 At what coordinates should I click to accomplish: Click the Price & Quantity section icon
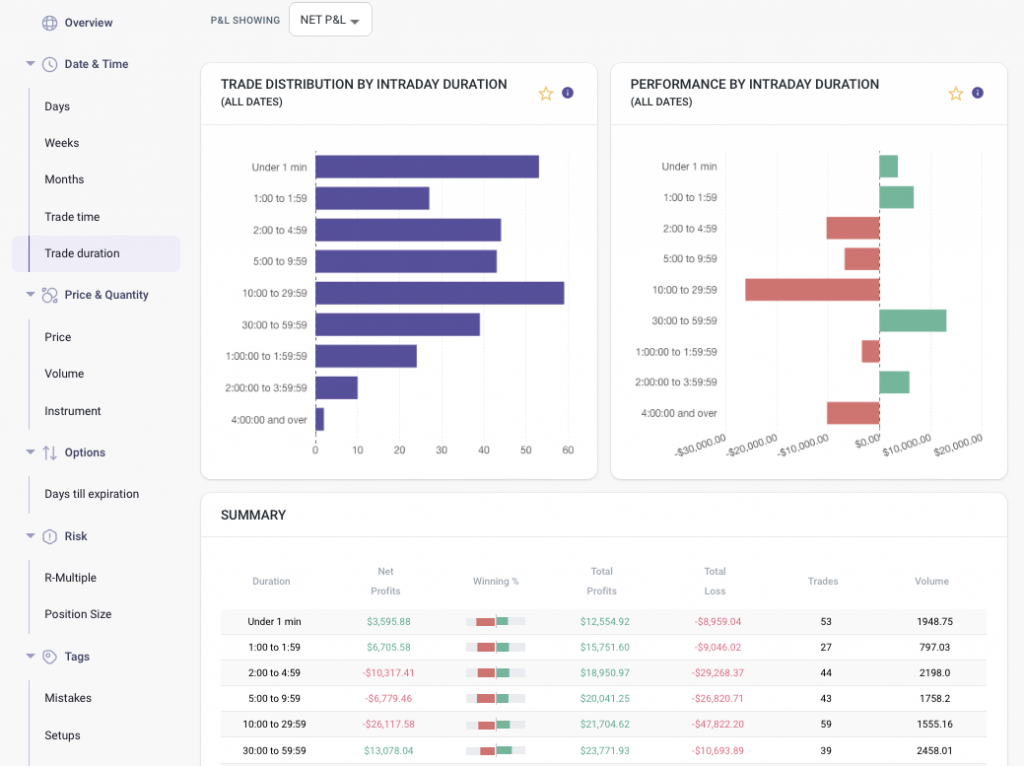[x=52, y=295]
